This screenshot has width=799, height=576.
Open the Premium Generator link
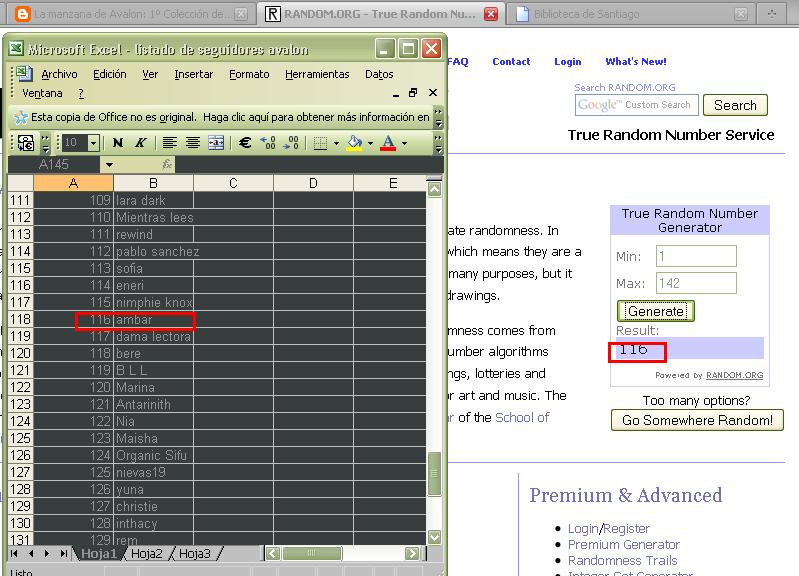[624, 544]
